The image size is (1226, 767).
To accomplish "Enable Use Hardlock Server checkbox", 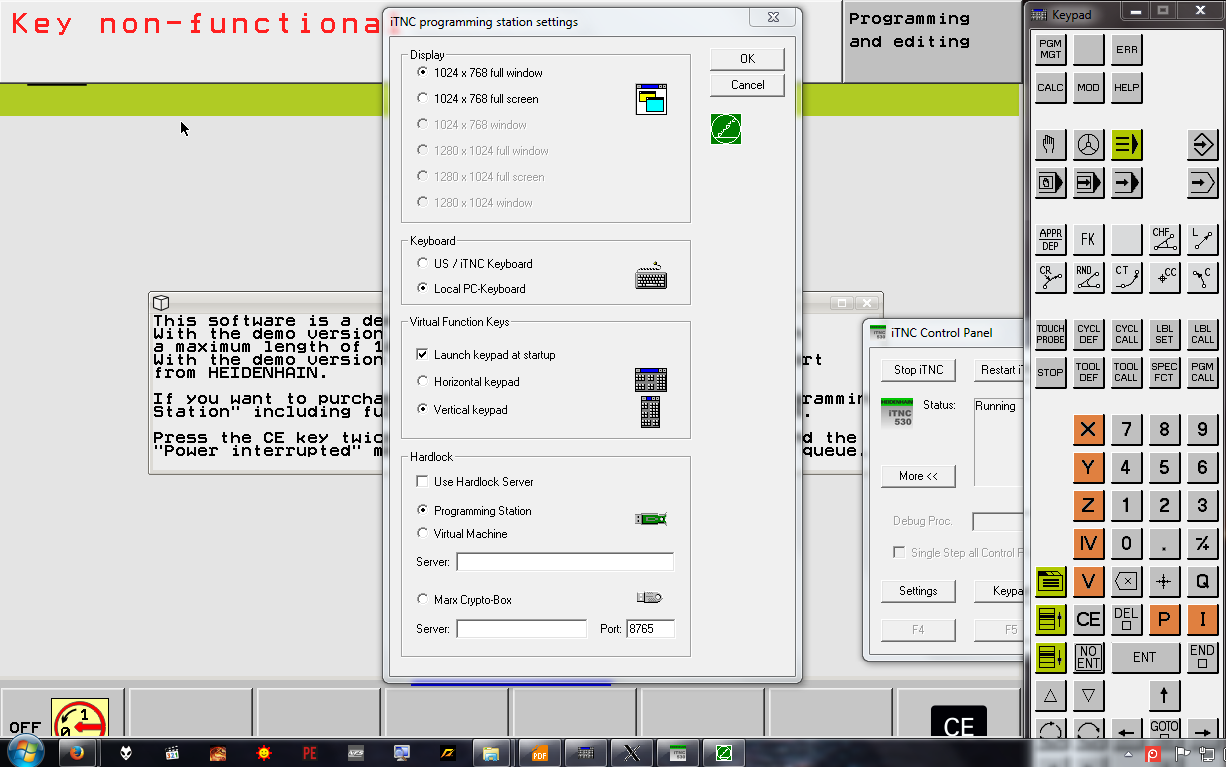I will (474, 482).
